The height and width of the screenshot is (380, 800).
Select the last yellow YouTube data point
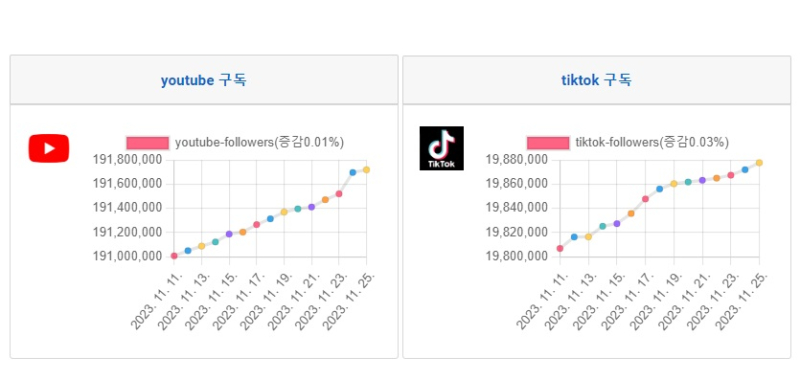click(x=366, y=170)
